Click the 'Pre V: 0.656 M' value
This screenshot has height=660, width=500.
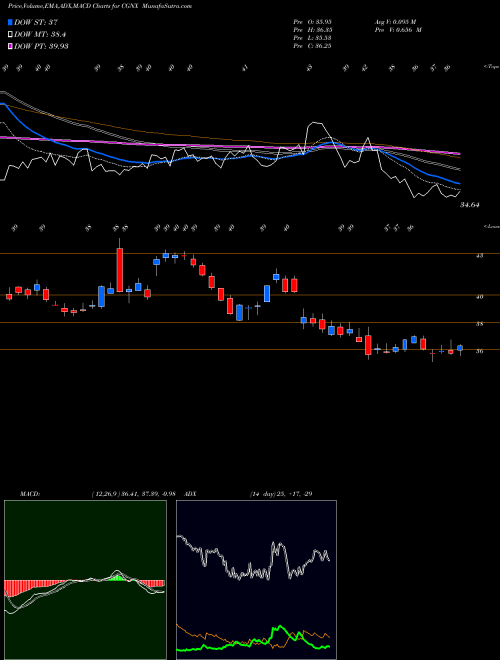tap(398, 30)
